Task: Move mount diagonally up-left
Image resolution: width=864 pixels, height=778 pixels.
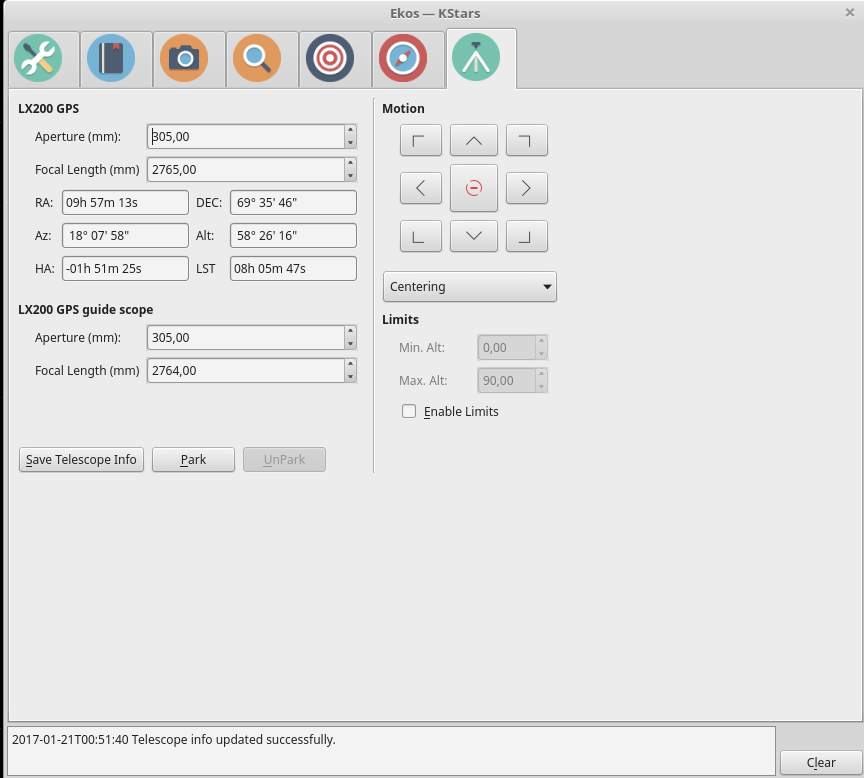Action: coord(421,141)
